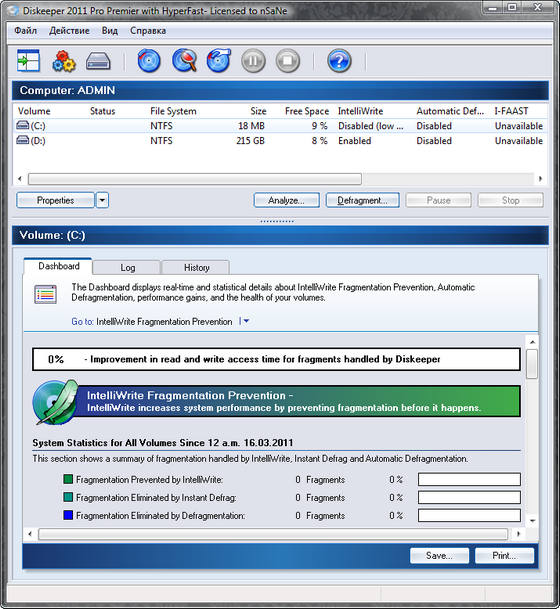Open the Go to section dropdown arrow

[244, 321]
